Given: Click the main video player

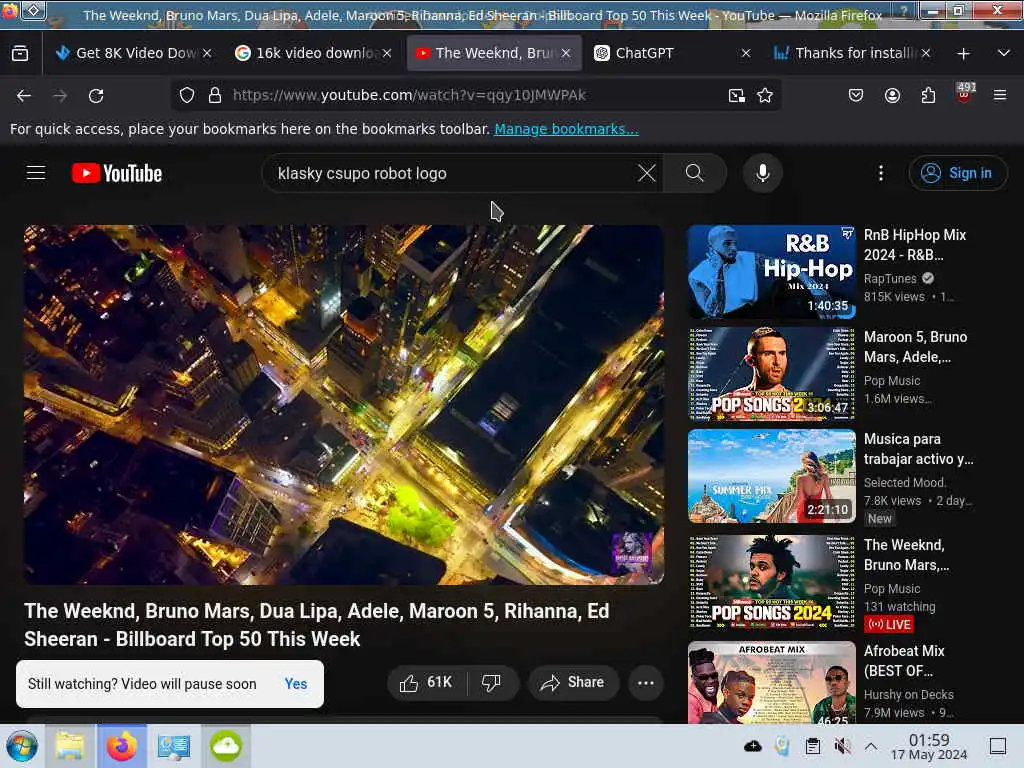Looking at the screenshot, I should click(x=344, y=405).
